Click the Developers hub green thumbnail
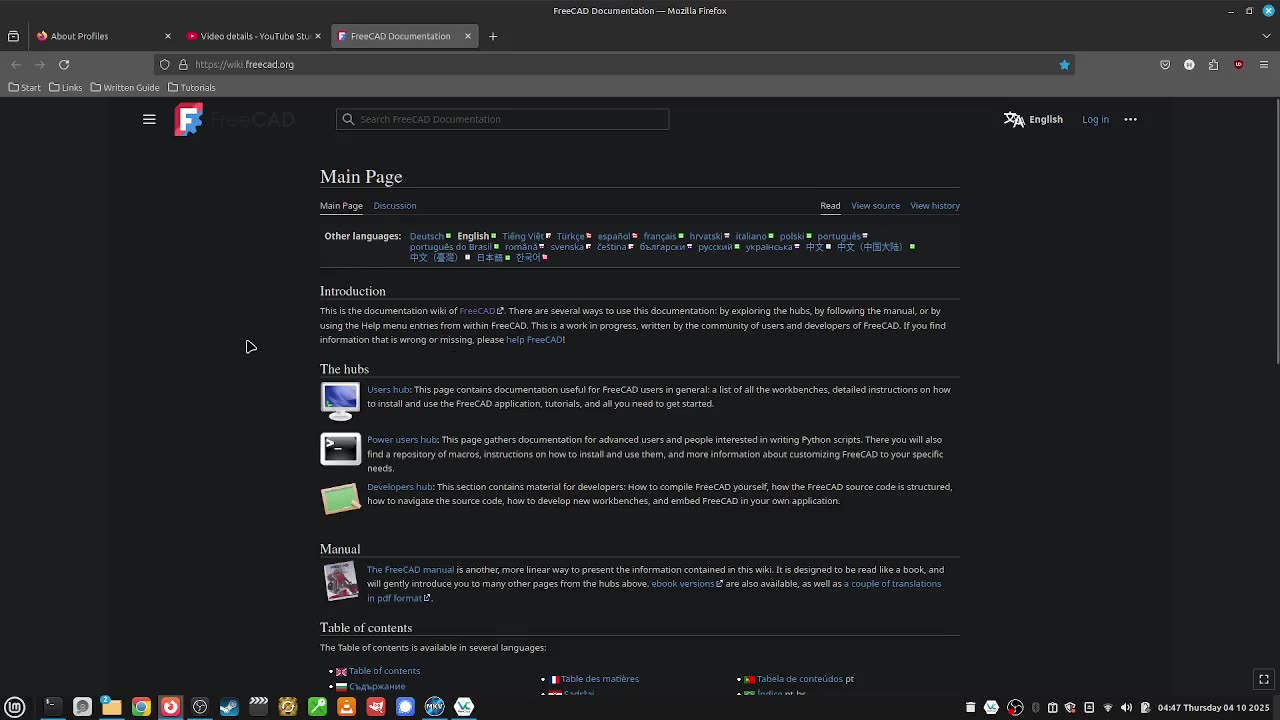The image size is (1280, 720). pyautogui.click(x=340, y=498)
